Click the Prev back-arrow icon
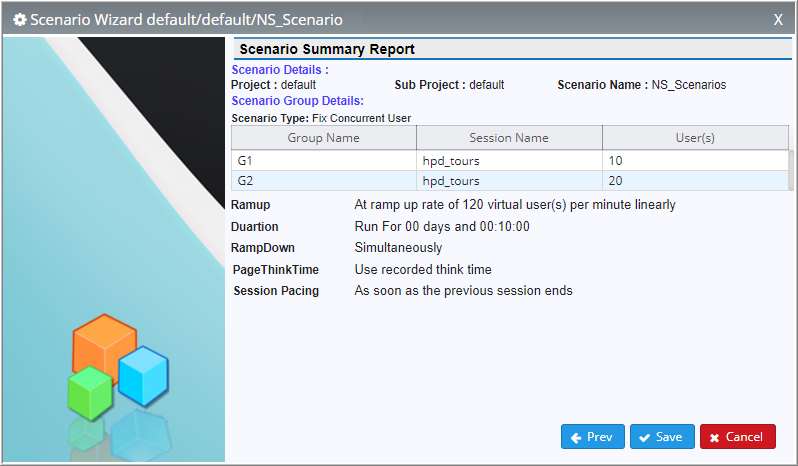 tap(576, 438)
